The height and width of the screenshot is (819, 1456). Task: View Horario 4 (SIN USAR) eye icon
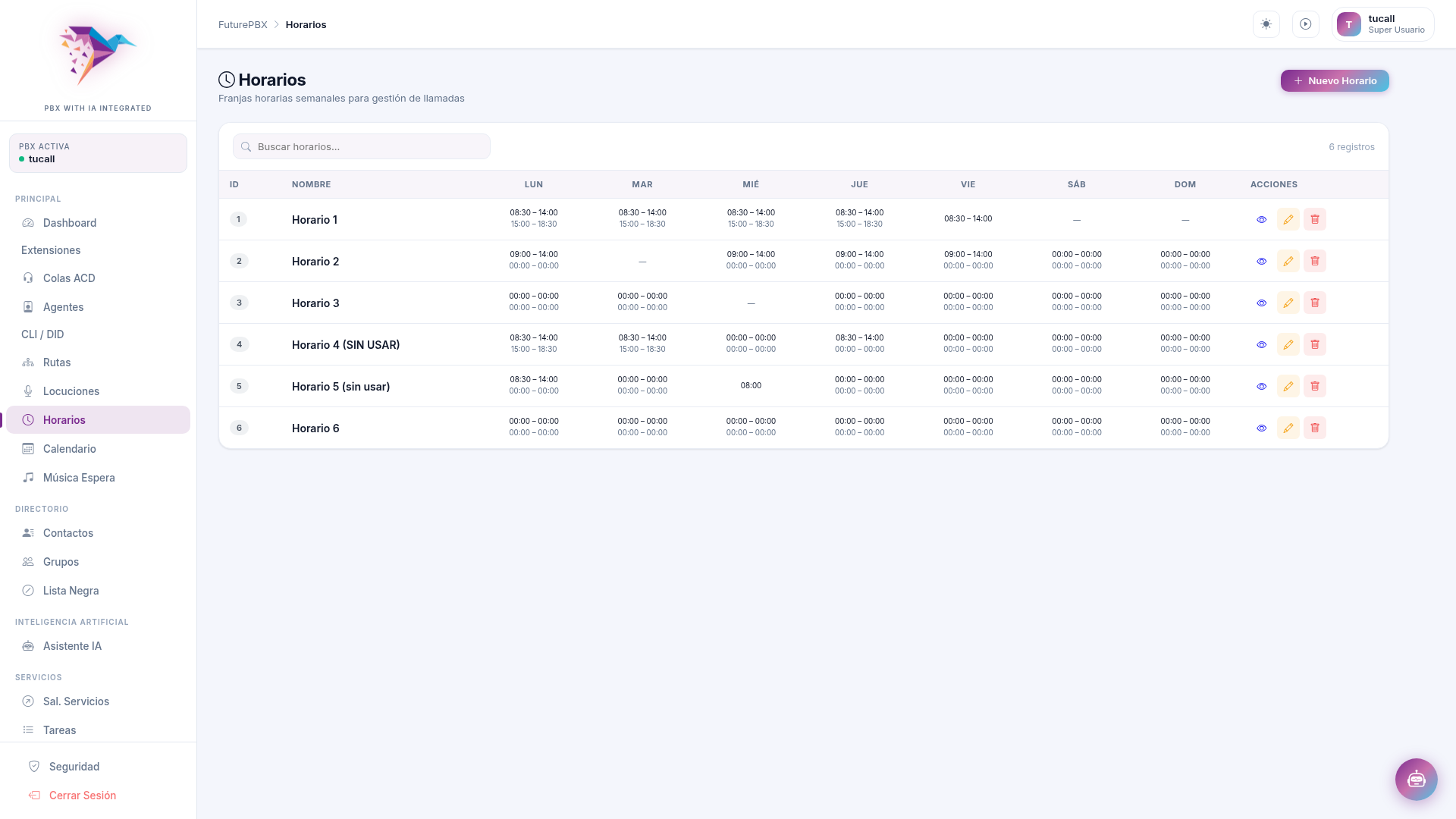1261,344
